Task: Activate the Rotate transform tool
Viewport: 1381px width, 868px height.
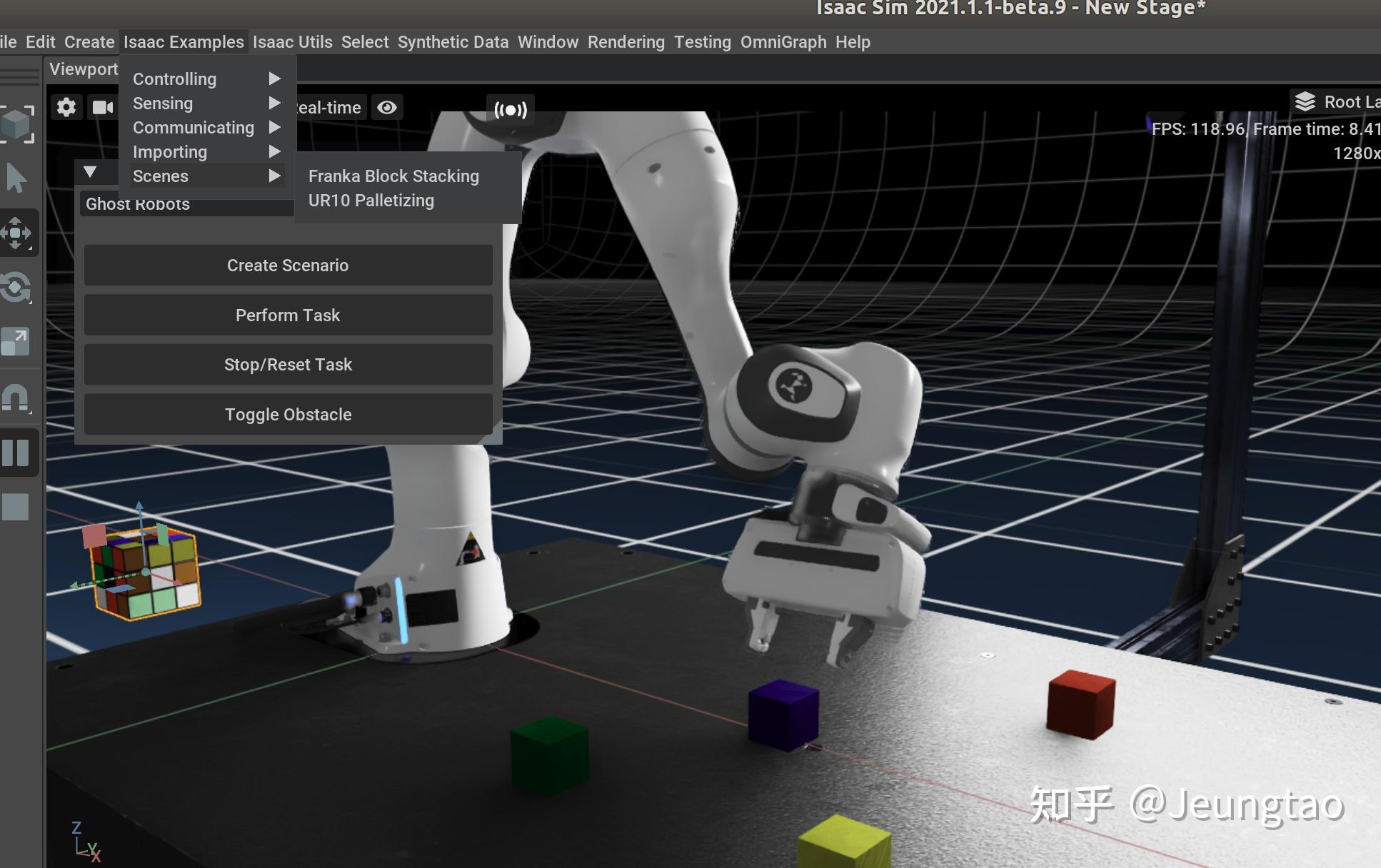Action: 16,288
